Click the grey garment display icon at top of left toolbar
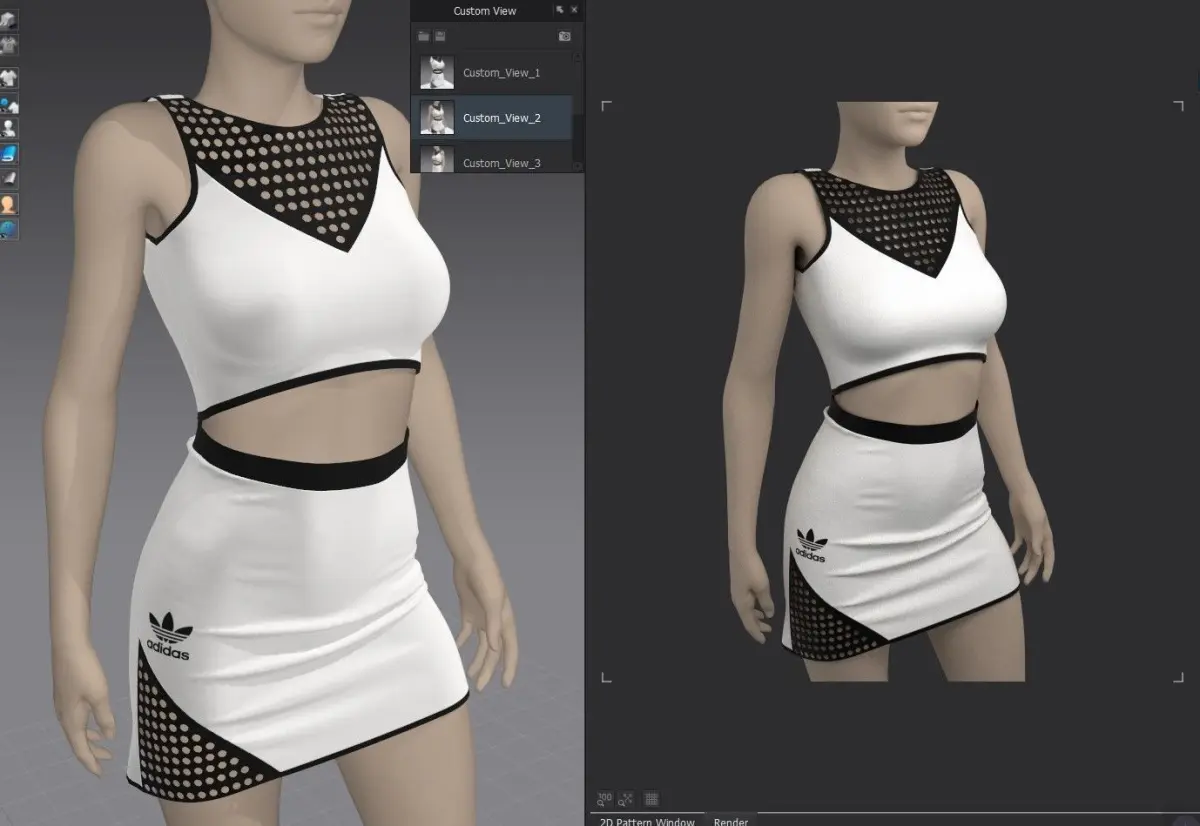The width and height of the screenshot is (1200, 826). tap(9, 19)
